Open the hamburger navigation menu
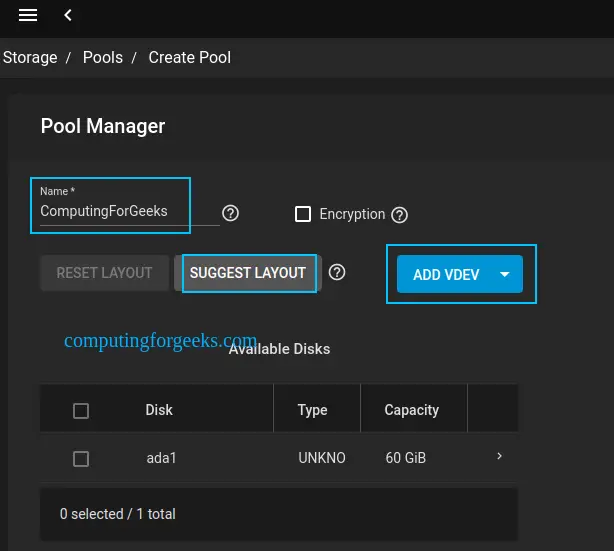Screen dimensions: 614x551 click(x=28, y=15)
